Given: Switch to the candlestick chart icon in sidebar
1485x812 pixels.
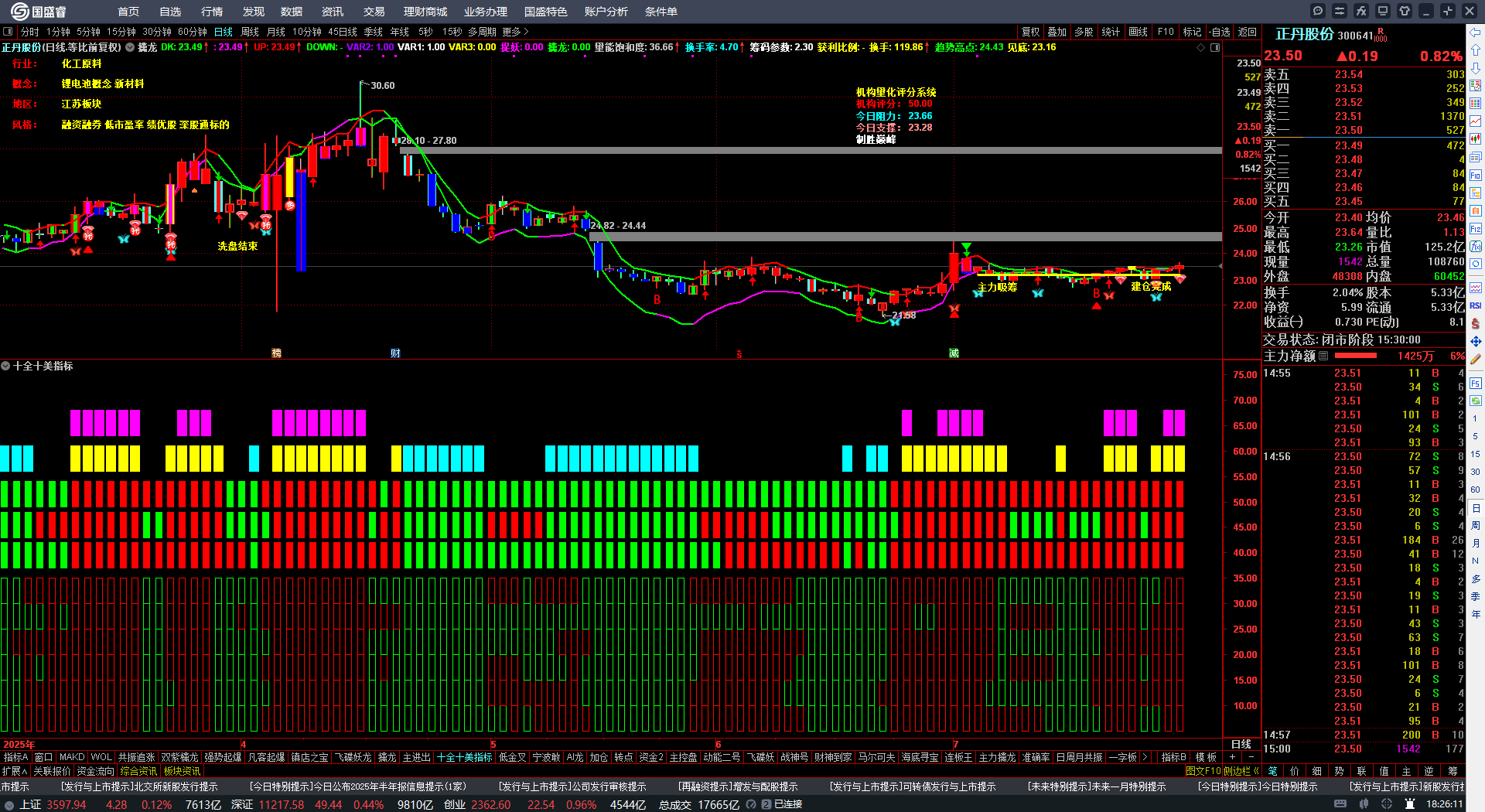Looking at the screenshot, I should pyautogui.click(x=1476, y=138).
